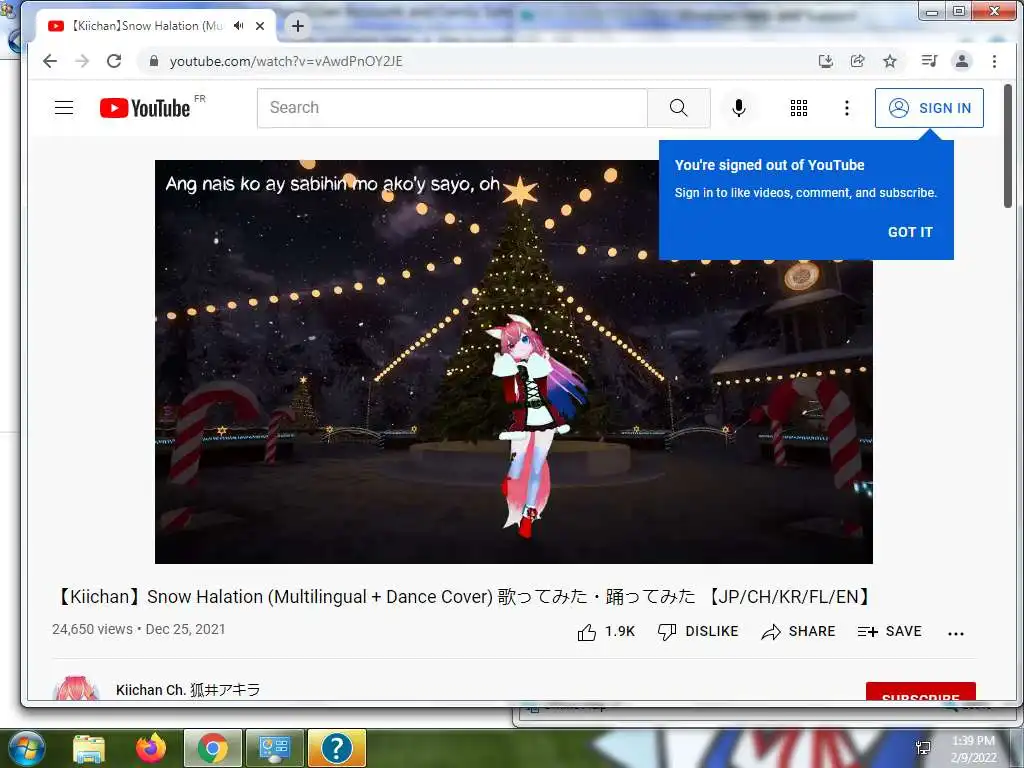Image resolution: width=1024 pixels, height=768 pixels.
Task: Go back to the previous page
Action: point(50,61)
